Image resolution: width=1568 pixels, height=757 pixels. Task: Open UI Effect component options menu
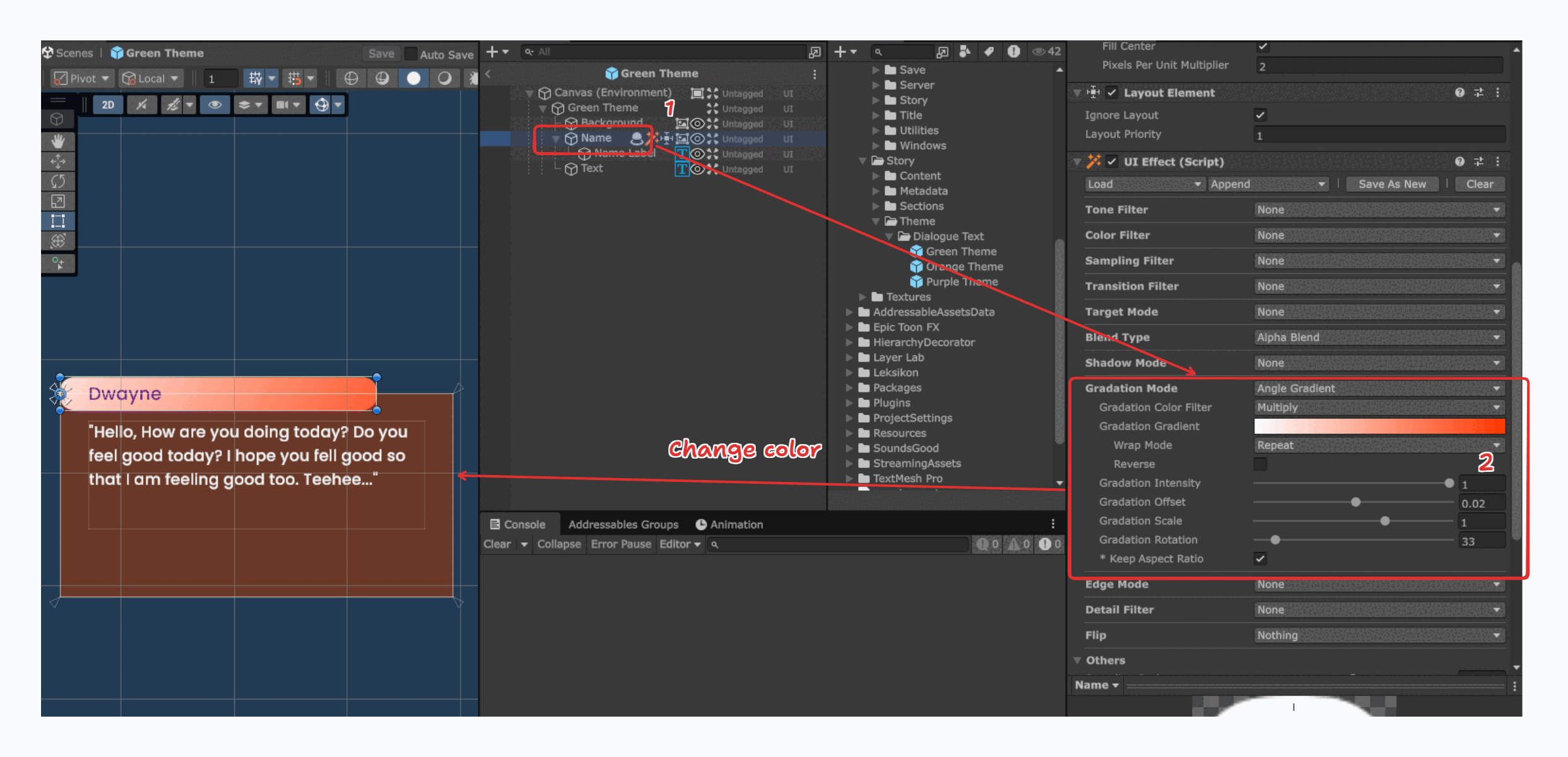(1498, 161)
